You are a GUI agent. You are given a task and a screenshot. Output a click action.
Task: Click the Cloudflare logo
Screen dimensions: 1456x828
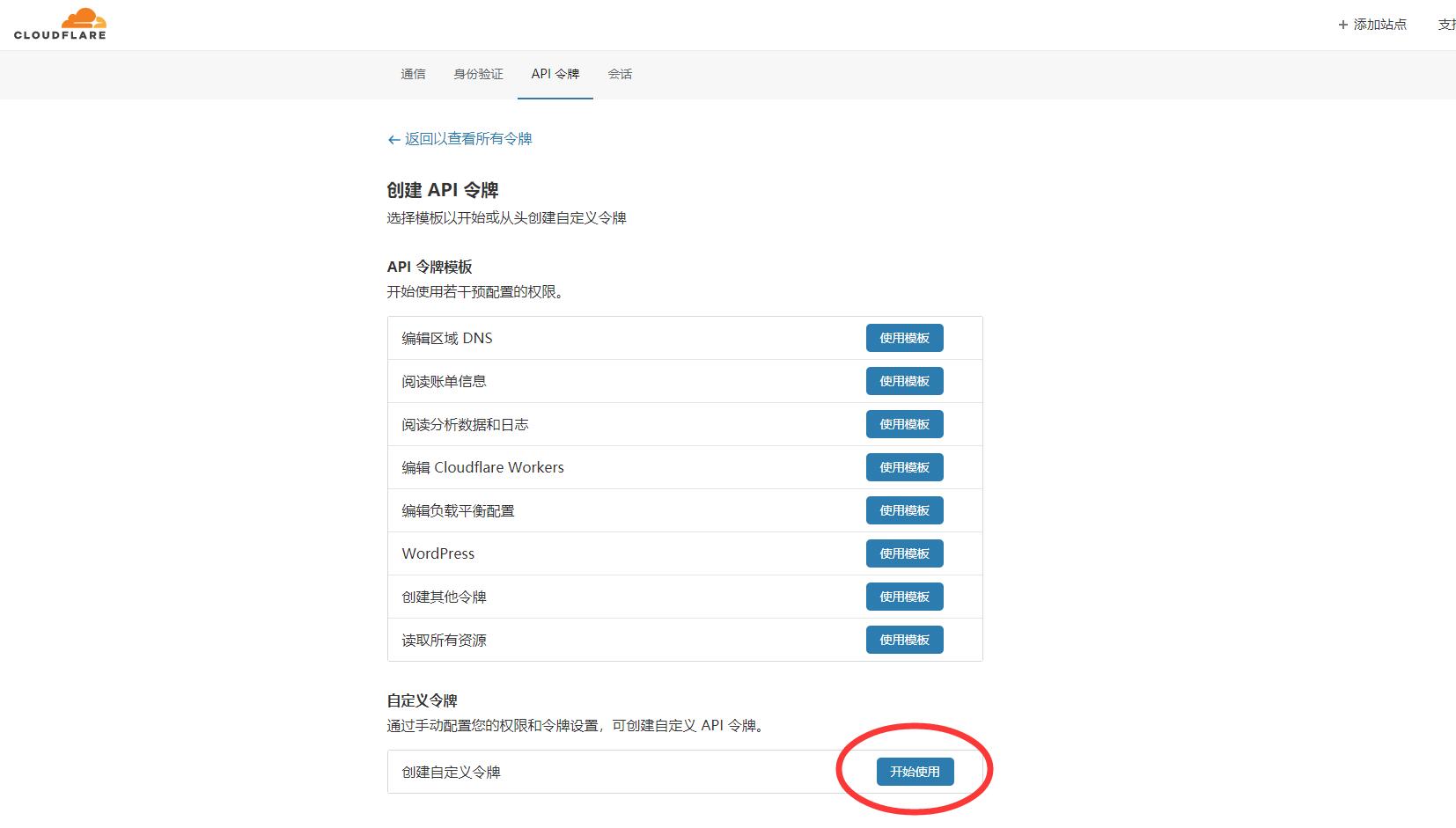coord(60,24)
